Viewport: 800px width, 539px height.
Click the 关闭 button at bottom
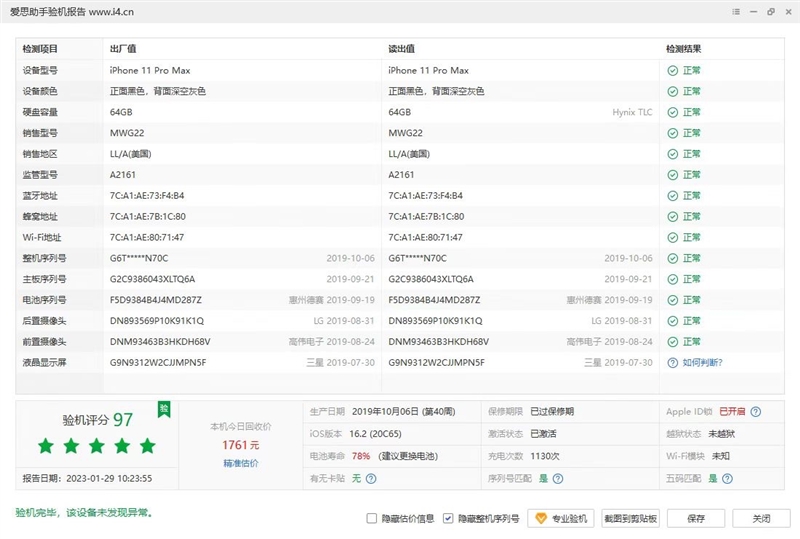pos(761,519)
